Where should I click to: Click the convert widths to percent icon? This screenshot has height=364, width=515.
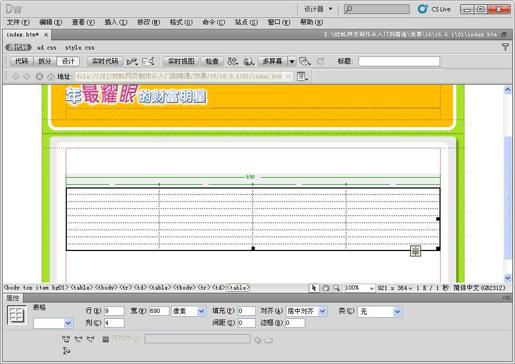click(90, 340)
